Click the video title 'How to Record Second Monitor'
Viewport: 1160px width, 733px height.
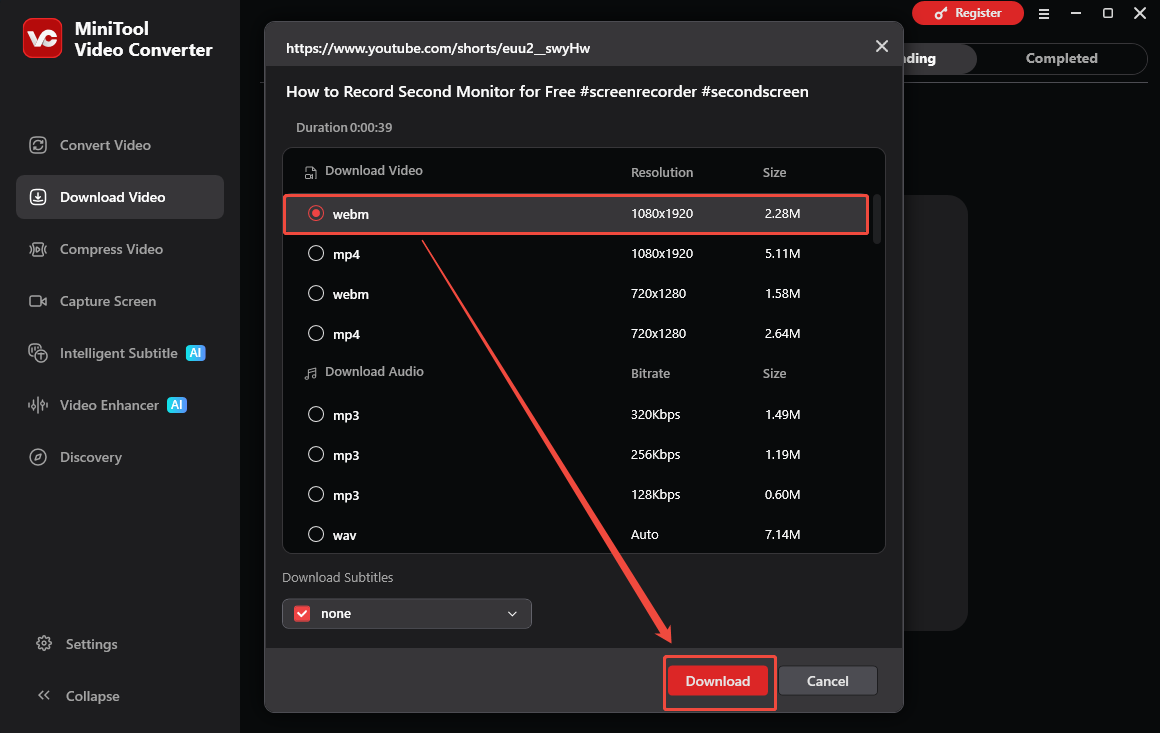[x=547, y=92]
